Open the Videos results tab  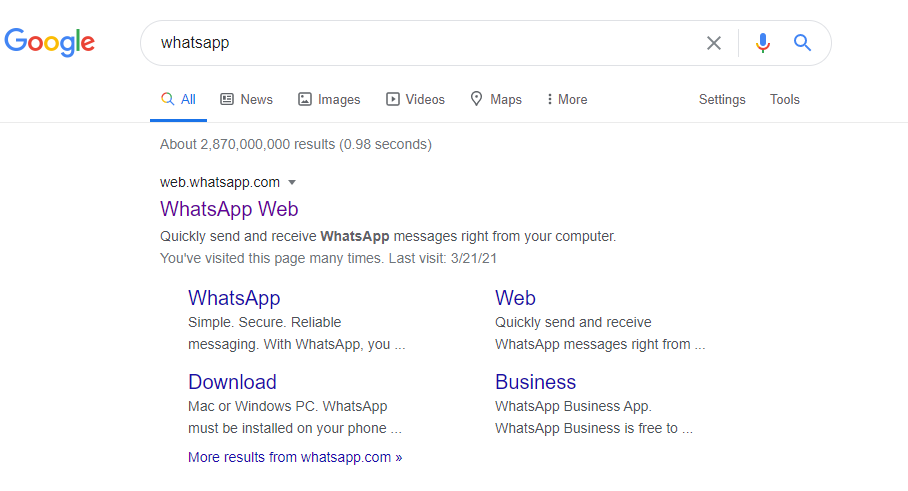click(415, 99)
